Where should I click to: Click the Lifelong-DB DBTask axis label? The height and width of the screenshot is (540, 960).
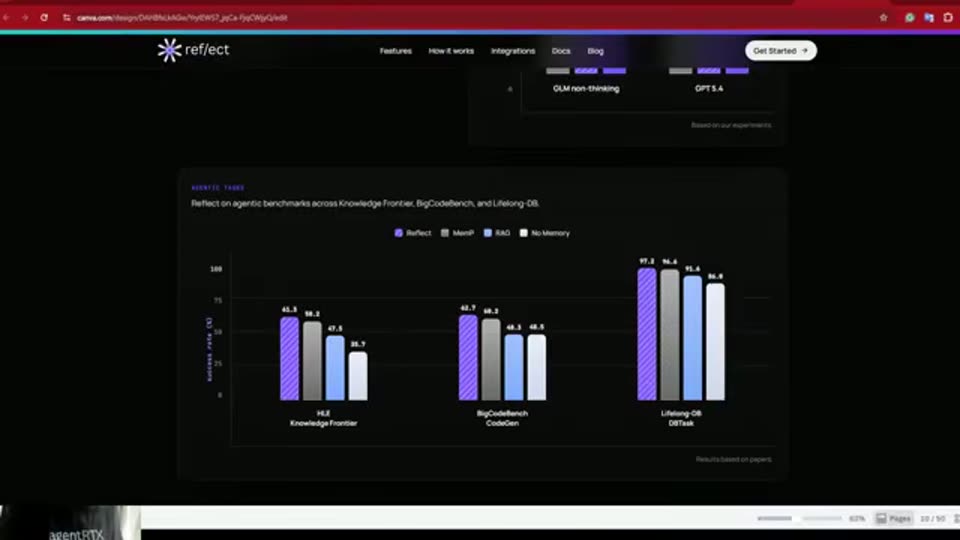click(x=681, y=418)
